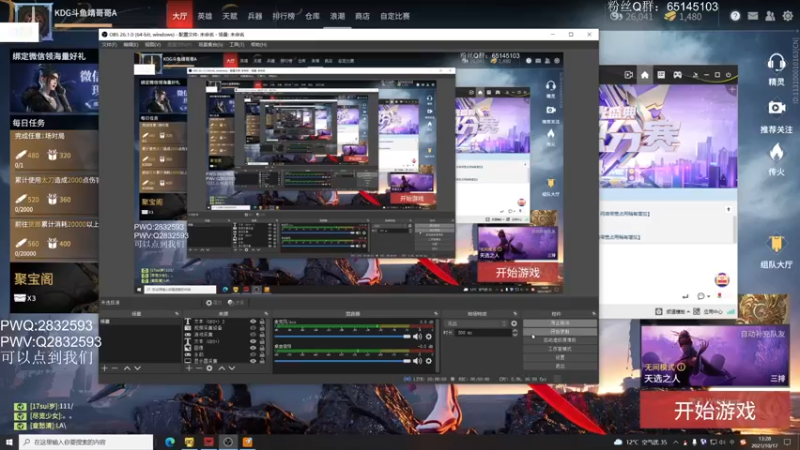Toggle lock on 文本(GDI+) 2 source
Image resolution: width=800 pixels, height=450 pixels.
point(262,321)
